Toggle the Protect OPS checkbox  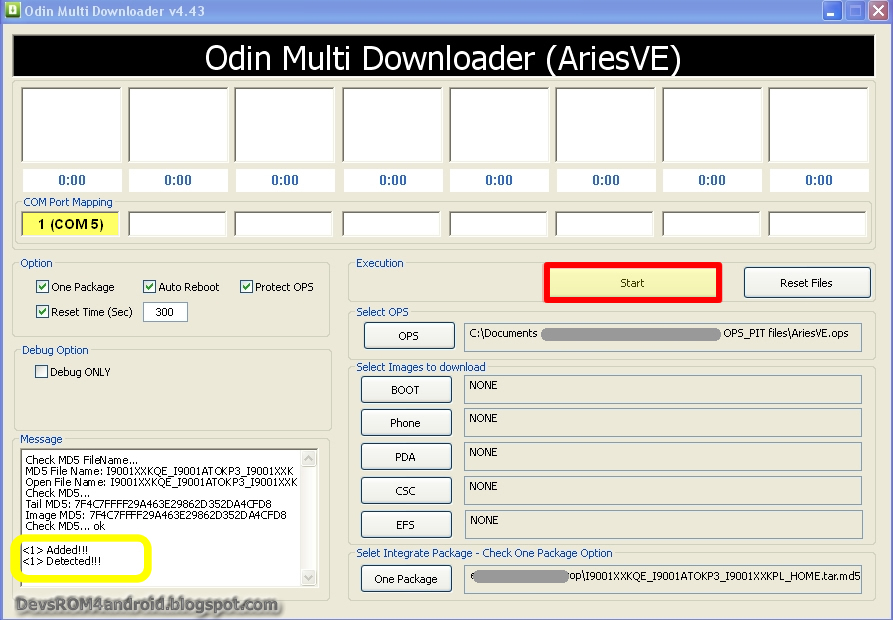pos(246,286)
